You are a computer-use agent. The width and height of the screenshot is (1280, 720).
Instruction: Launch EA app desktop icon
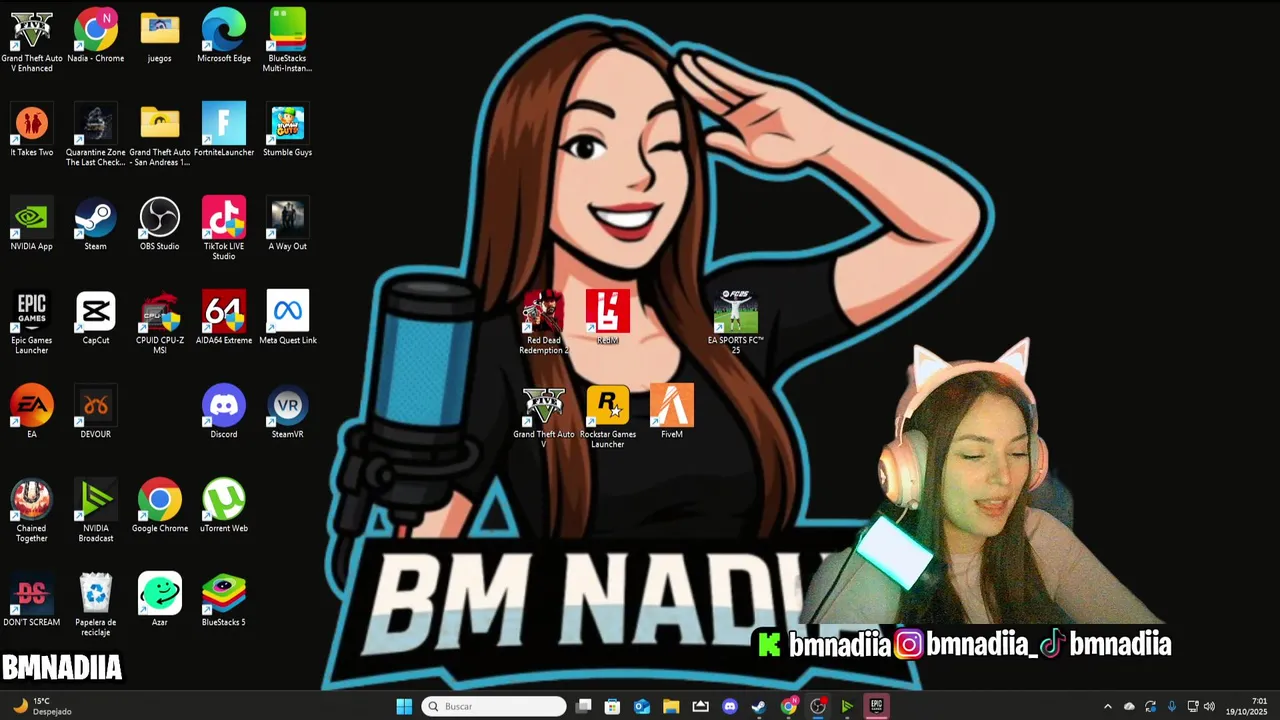(32, 412)
